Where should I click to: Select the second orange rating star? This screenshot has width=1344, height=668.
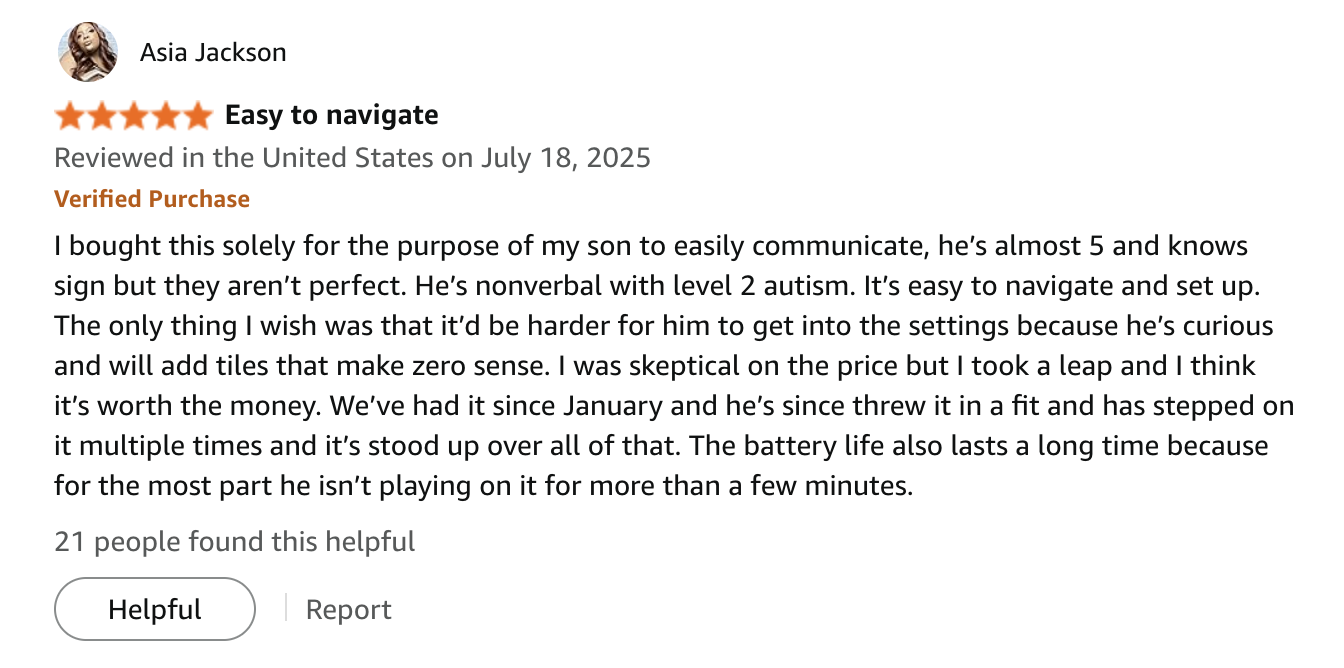[x=102, y=116]
